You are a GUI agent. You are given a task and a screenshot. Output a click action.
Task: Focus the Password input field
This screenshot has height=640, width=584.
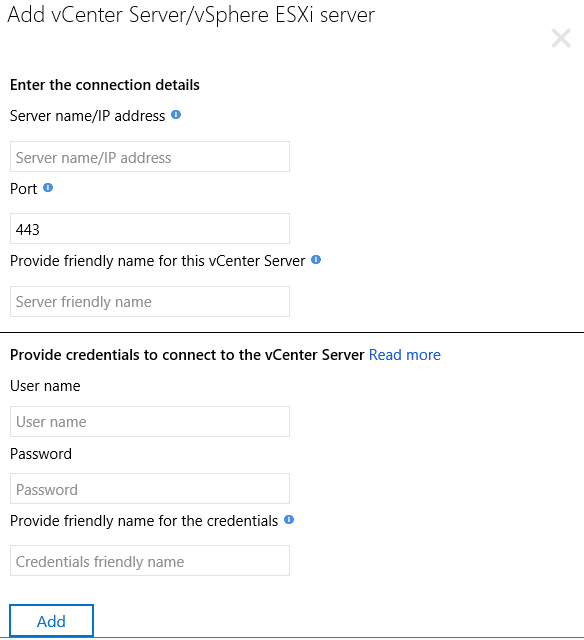click(150, 489)
